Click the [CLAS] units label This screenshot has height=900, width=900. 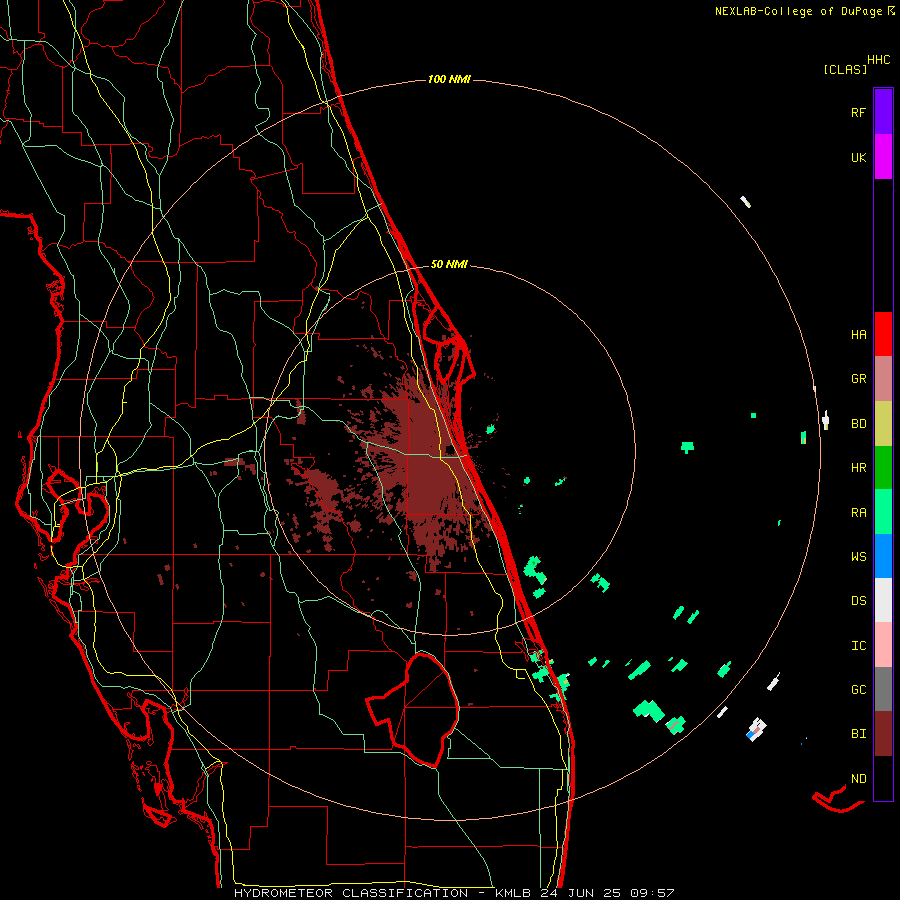pos(845,69)
